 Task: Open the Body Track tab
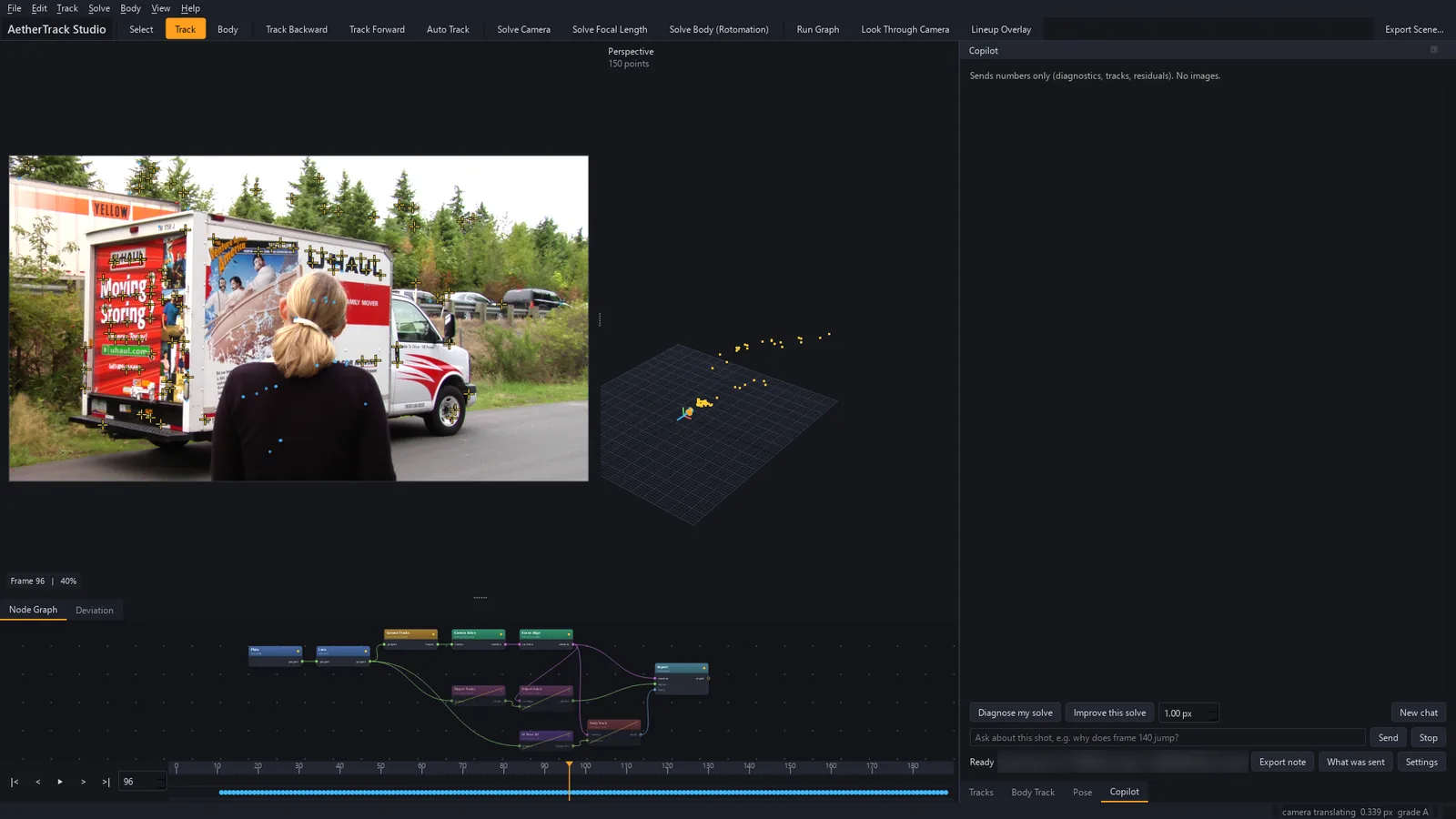pos(1033,793)
